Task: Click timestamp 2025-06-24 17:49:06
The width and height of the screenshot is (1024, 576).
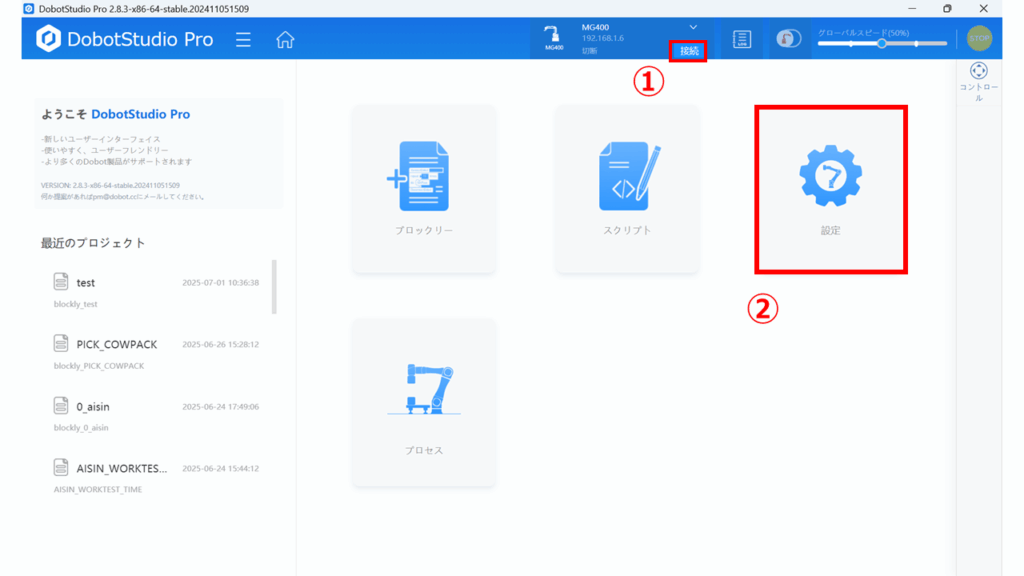Action: coord(221,406)
